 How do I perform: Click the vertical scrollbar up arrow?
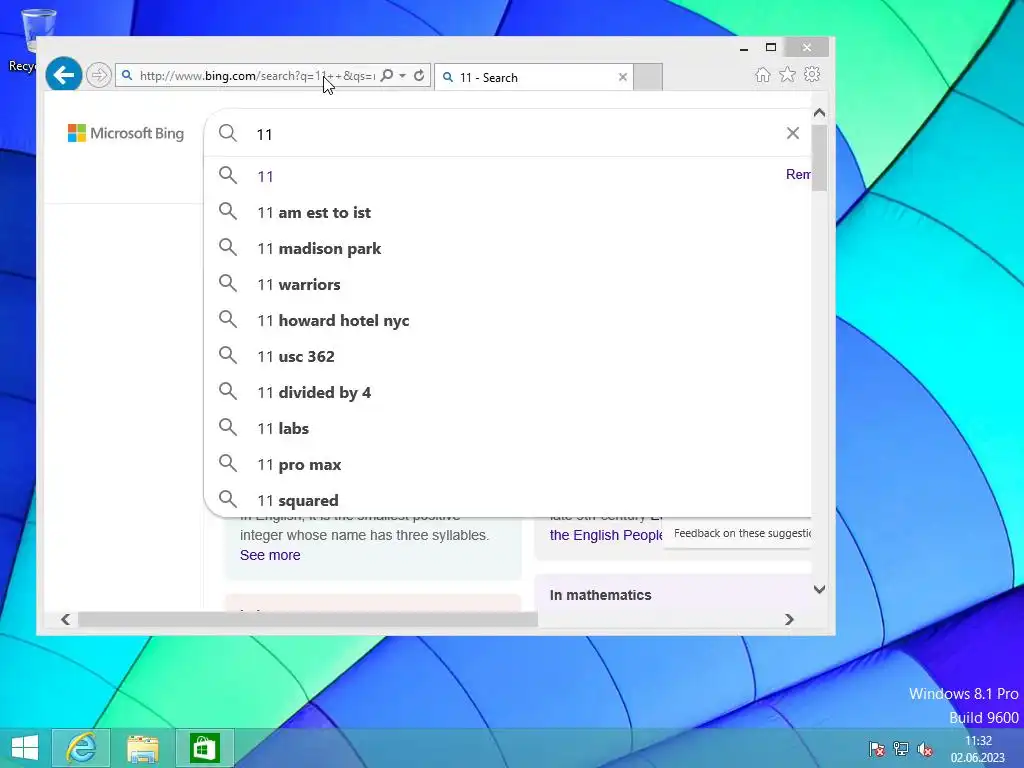pos(820,113)
